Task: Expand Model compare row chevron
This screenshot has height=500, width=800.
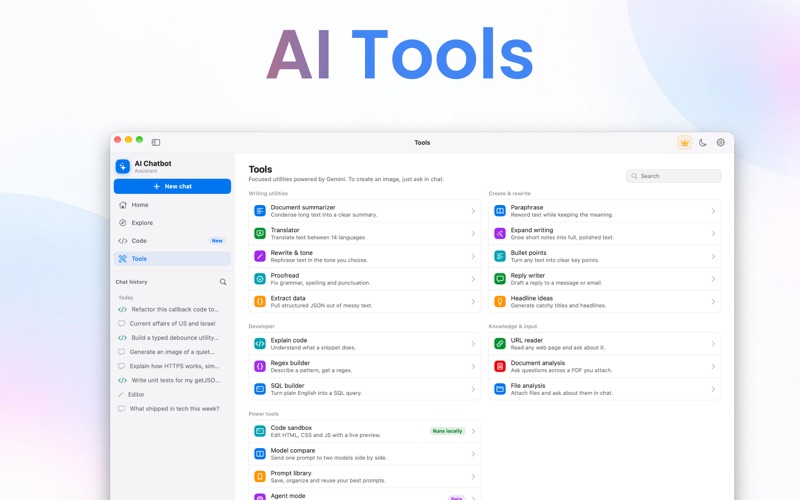Action: click(473, 454)
